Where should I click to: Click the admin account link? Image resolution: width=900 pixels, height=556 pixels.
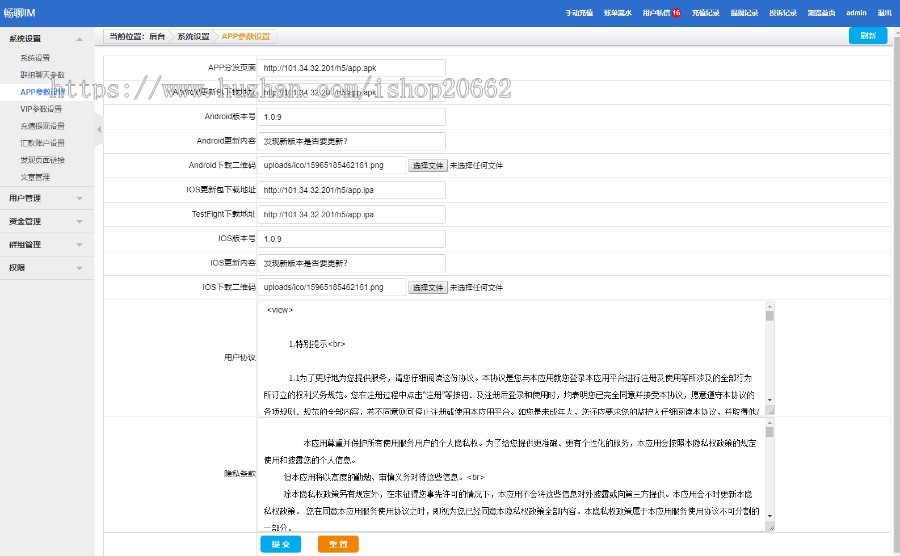(x=856, y=13)
